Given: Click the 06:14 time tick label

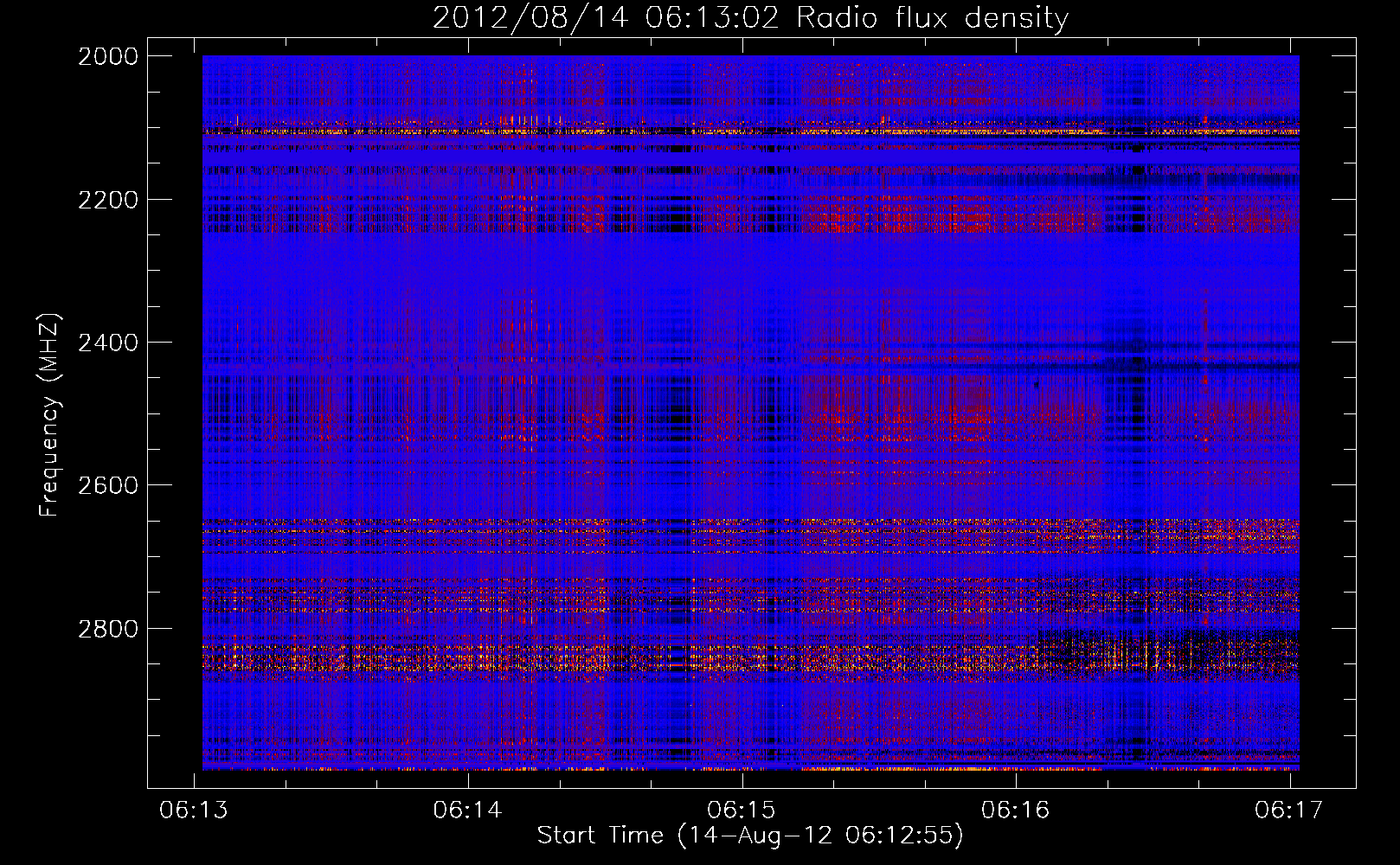Looking at the screenshot, I should (468, 810).
